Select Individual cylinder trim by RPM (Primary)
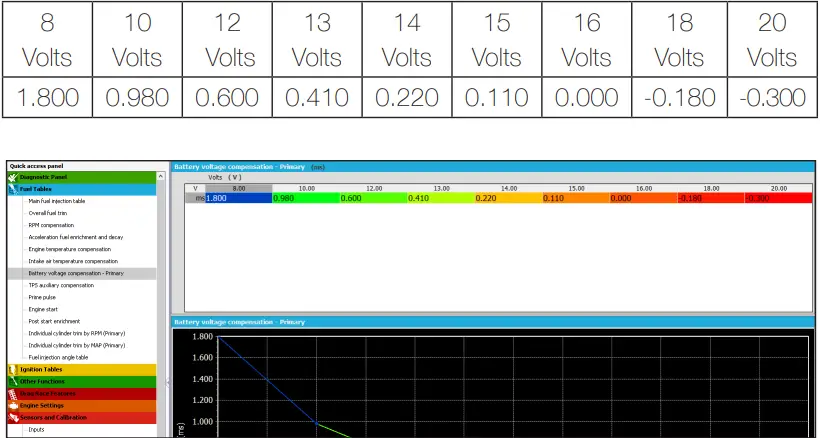 pos(77,333)
